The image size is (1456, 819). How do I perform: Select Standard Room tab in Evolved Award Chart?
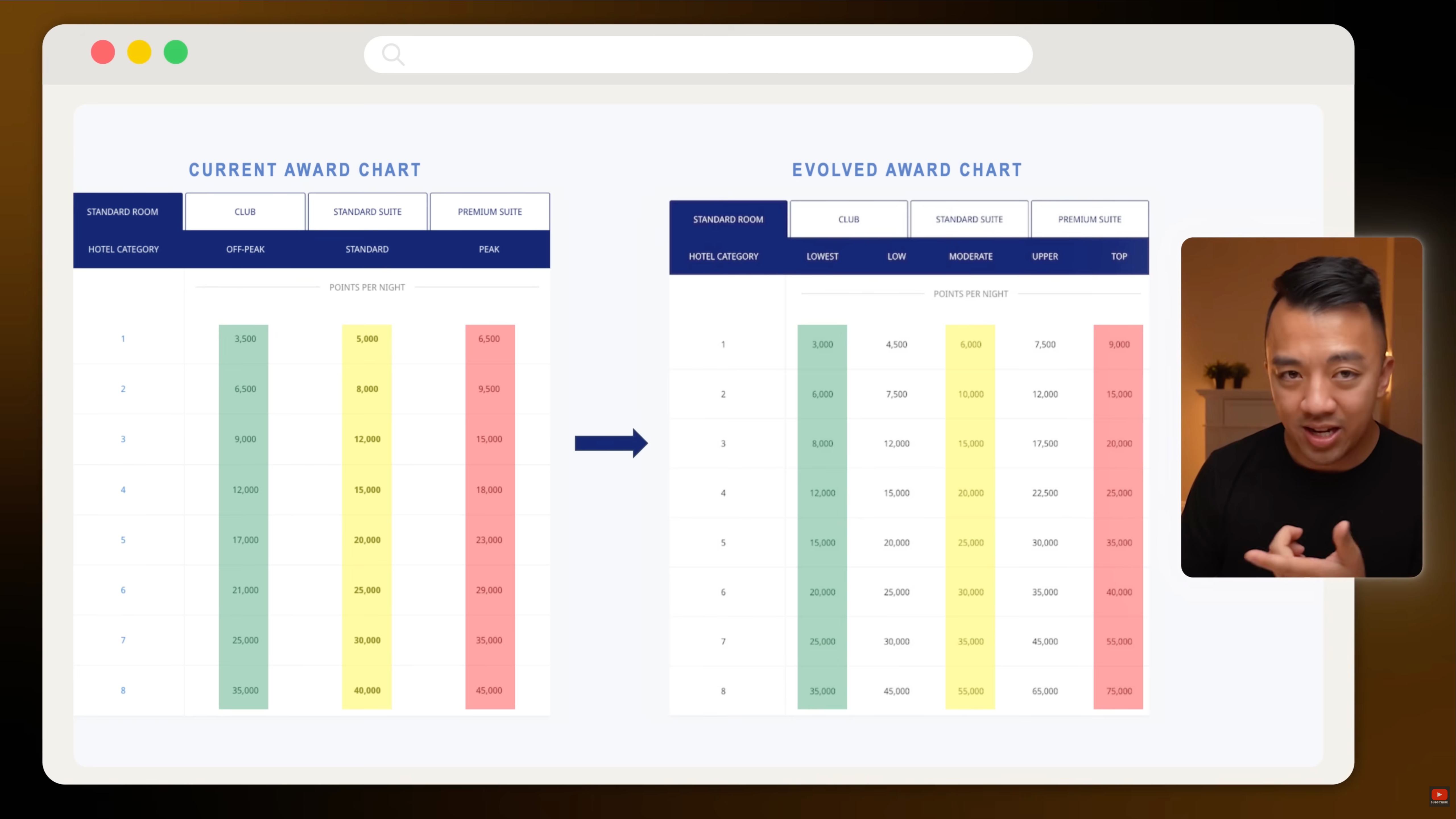click(x=728, y=219)
